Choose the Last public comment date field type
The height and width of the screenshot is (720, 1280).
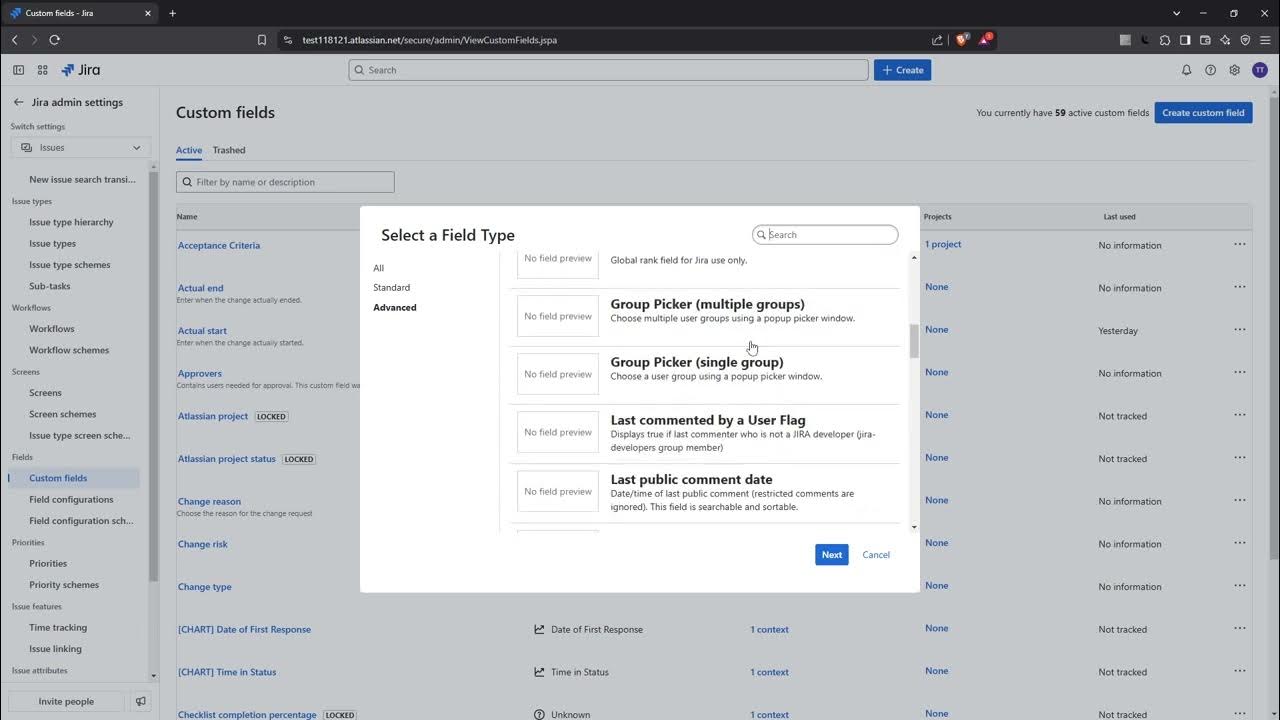(x=691, y=480)
